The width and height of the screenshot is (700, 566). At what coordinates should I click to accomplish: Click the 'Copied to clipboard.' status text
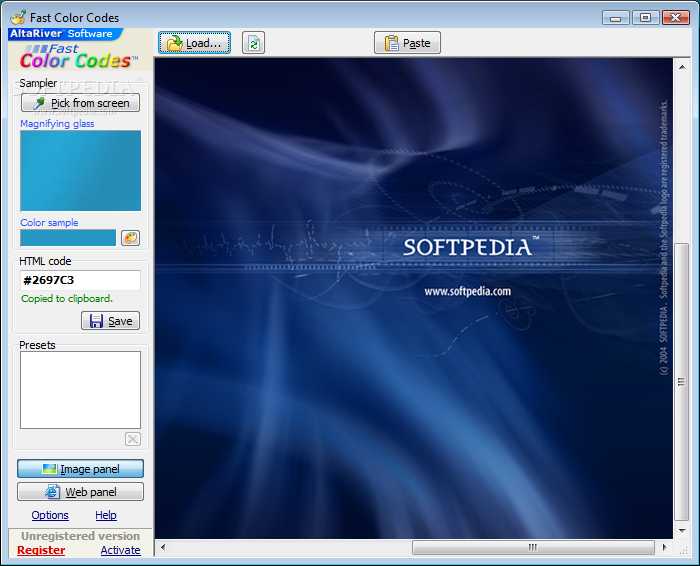67,299
